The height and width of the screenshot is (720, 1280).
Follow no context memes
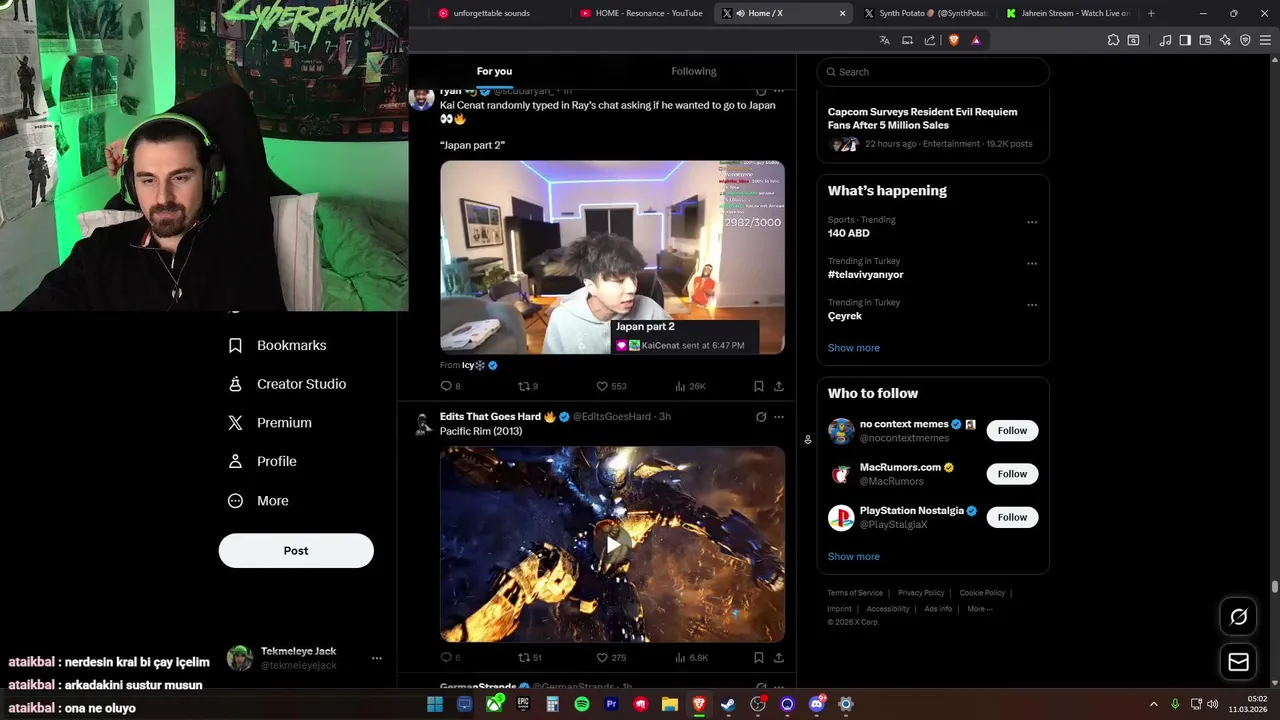(x=1012, y=431)
